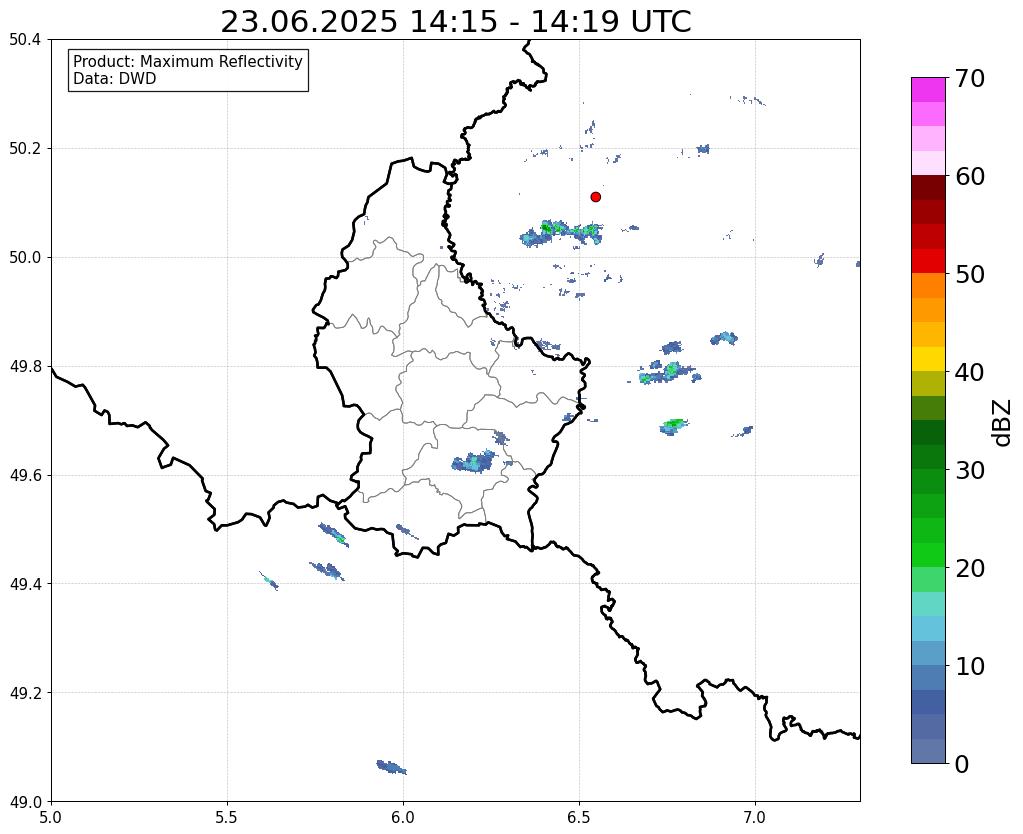
Task: Click the radar echo cell inside southern Luxembourg
Action: coord(474,461)
